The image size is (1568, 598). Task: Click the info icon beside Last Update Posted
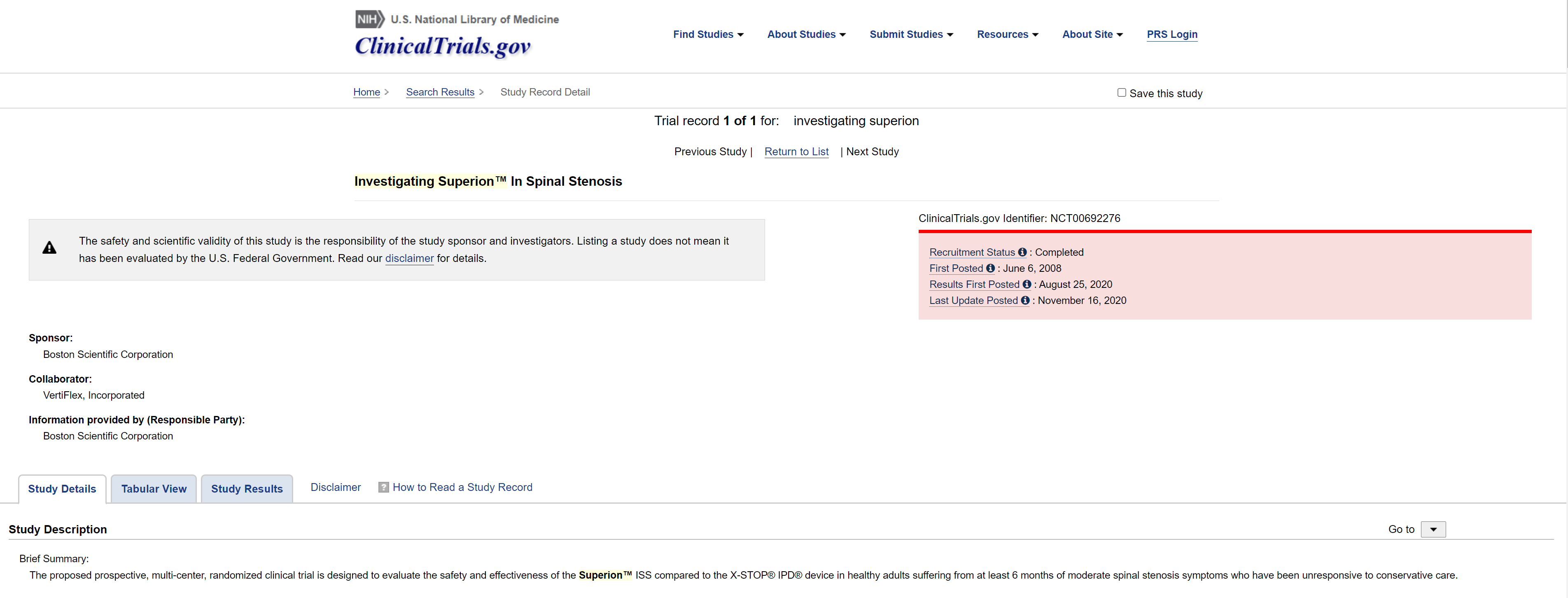click(x=1025, y=300)
